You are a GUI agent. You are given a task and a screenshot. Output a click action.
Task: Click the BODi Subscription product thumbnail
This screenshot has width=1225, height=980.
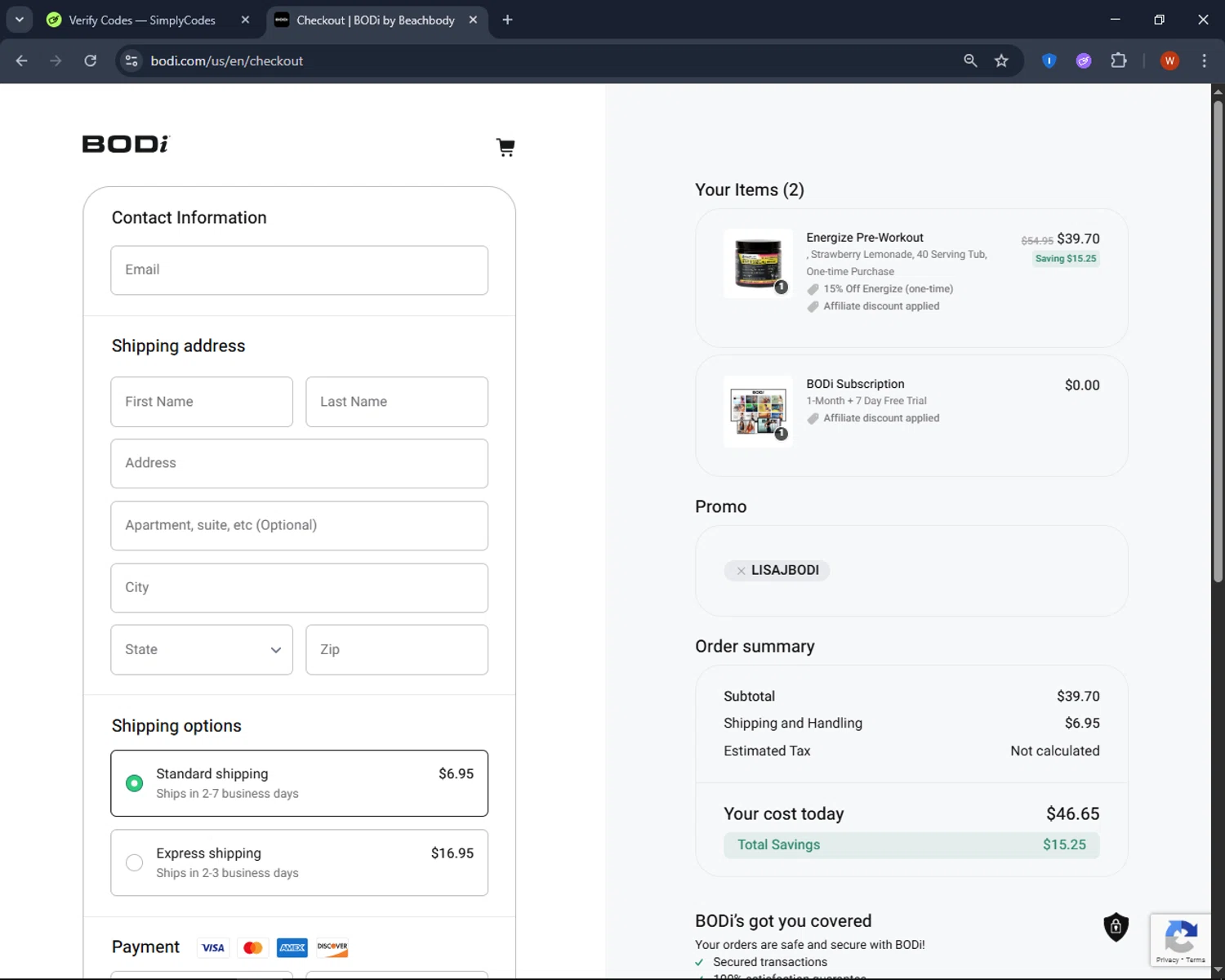point(758,411)
